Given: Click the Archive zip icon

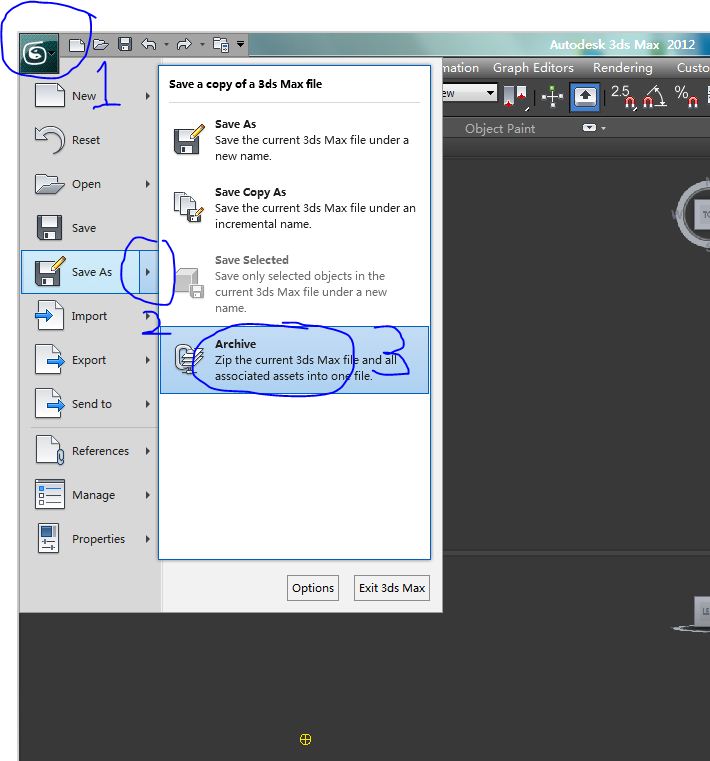Looking at the screenshot, I should [x=189, y=359].
